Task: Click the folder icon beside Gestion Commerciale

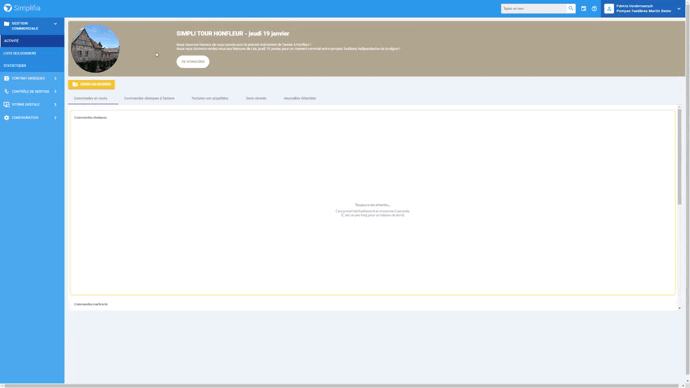Action: pos(6,24)
